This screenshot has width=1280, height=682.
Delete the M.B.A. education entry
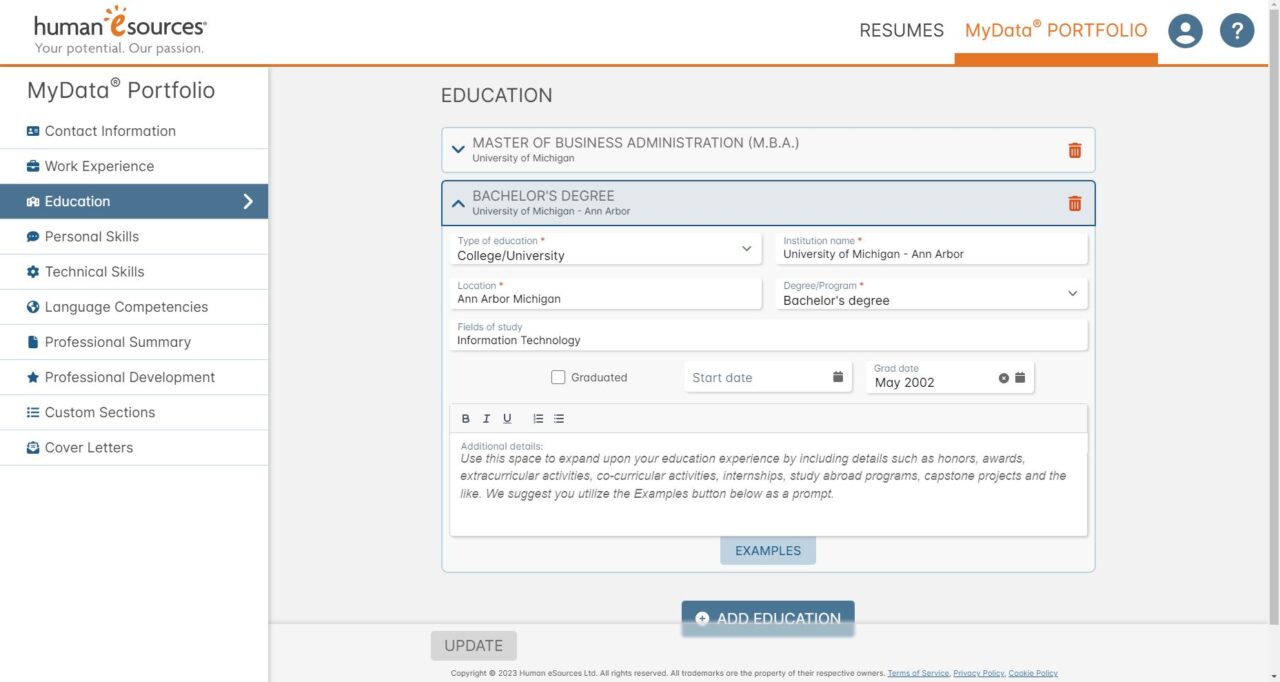[1074, 149]
